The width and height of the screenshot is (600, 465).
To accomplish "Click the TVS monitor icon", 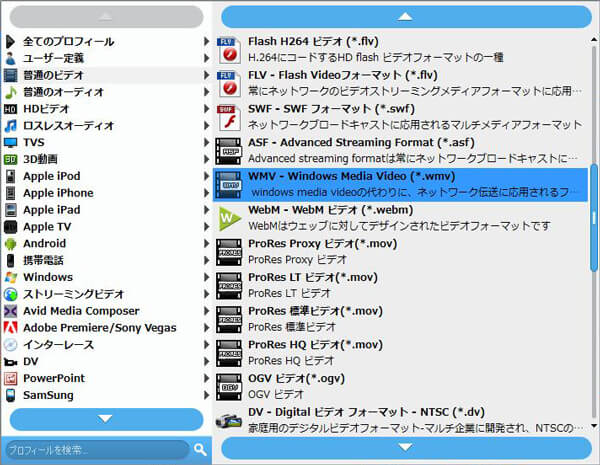I will tap(10, 142).
